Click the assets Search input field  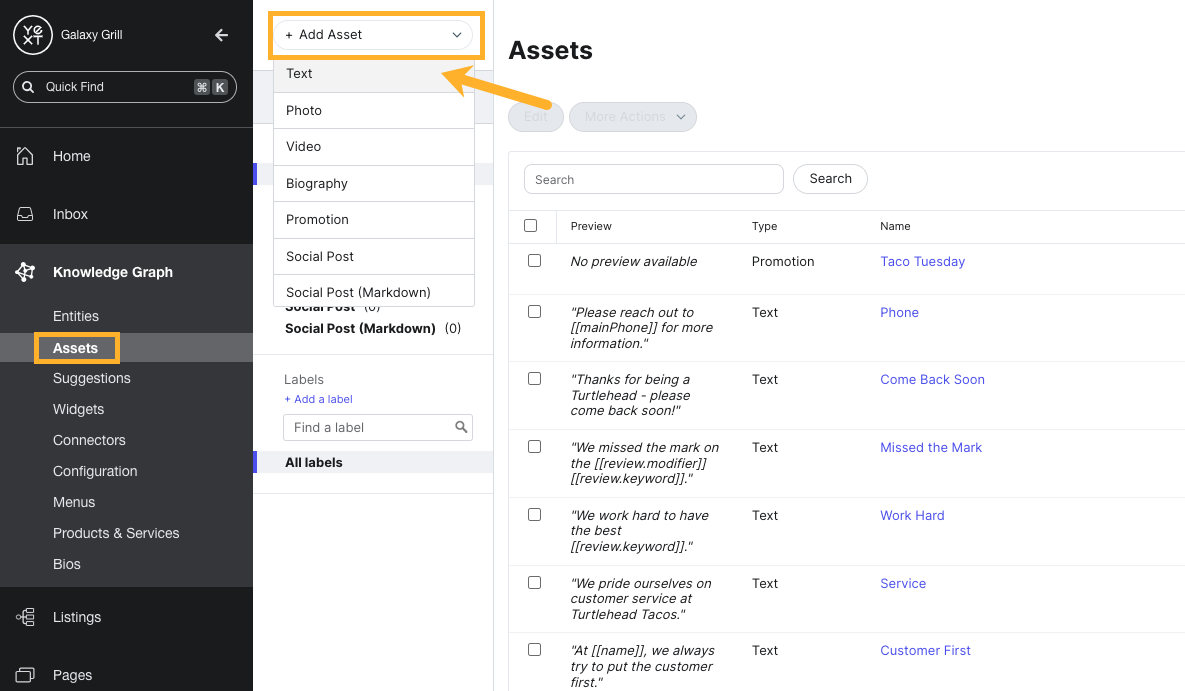(x=653, y=180)
